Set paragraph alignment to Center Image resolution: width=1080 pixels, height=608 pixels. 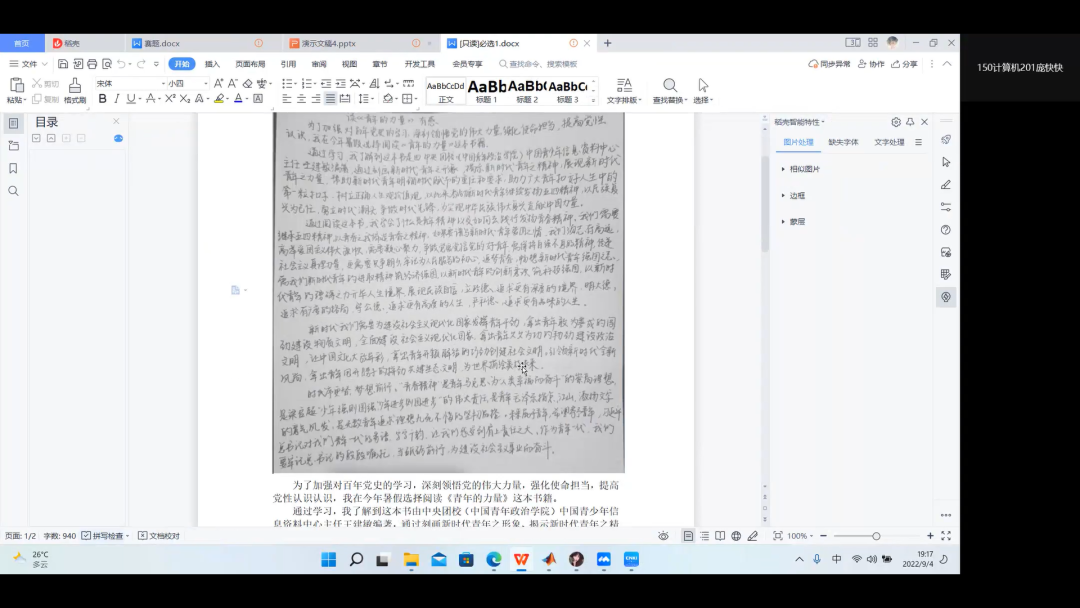click(301, 99)
